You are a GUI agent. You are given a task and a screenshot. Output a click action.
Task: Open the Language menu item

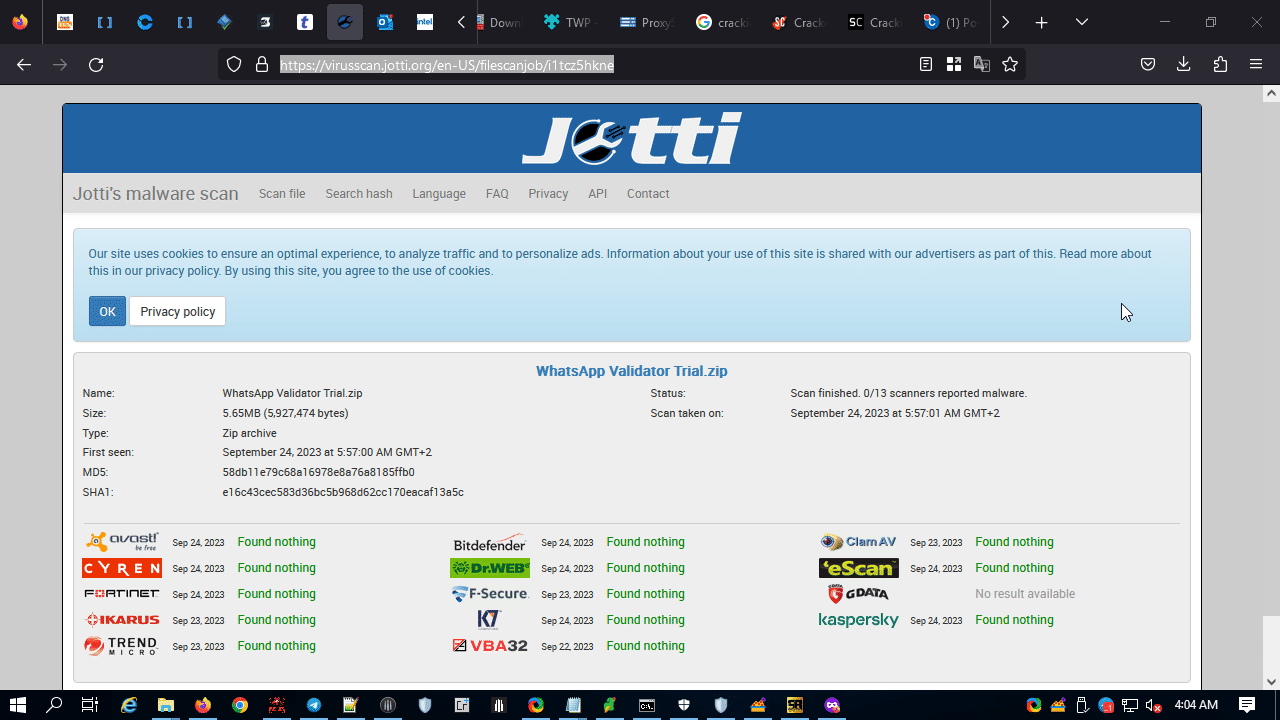pyautogui.click(x=439, y=194)
